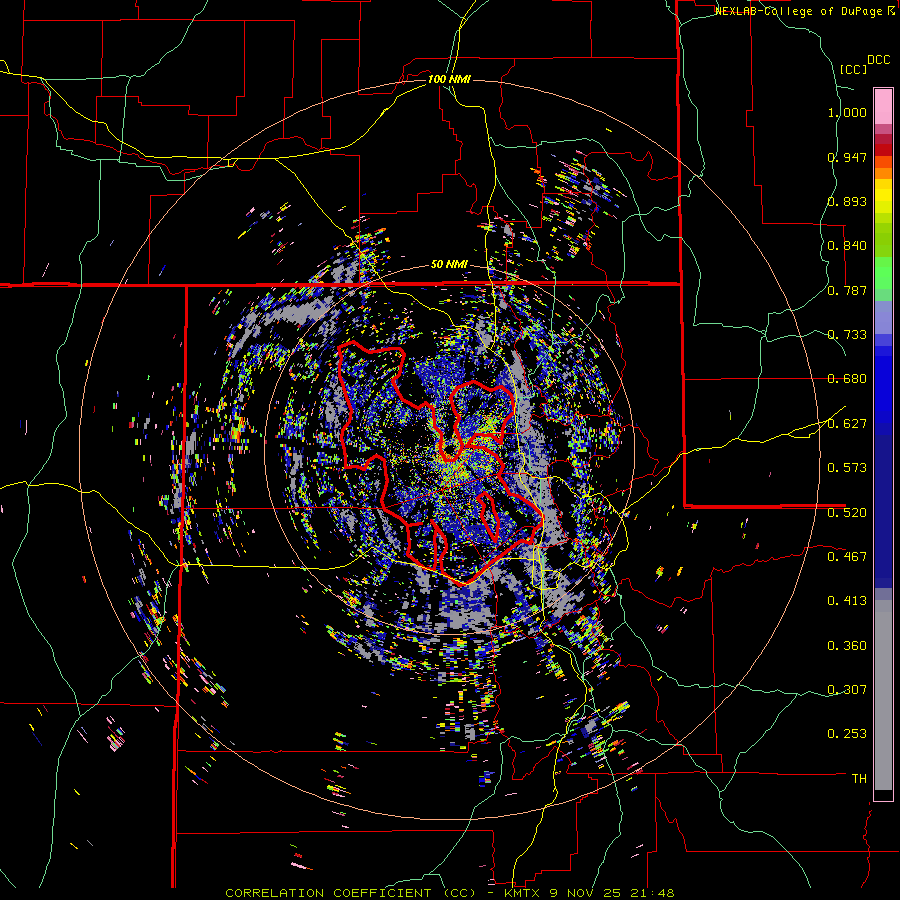Click the [CC] legend unit label
900x900 pixels.
[853, 69]
